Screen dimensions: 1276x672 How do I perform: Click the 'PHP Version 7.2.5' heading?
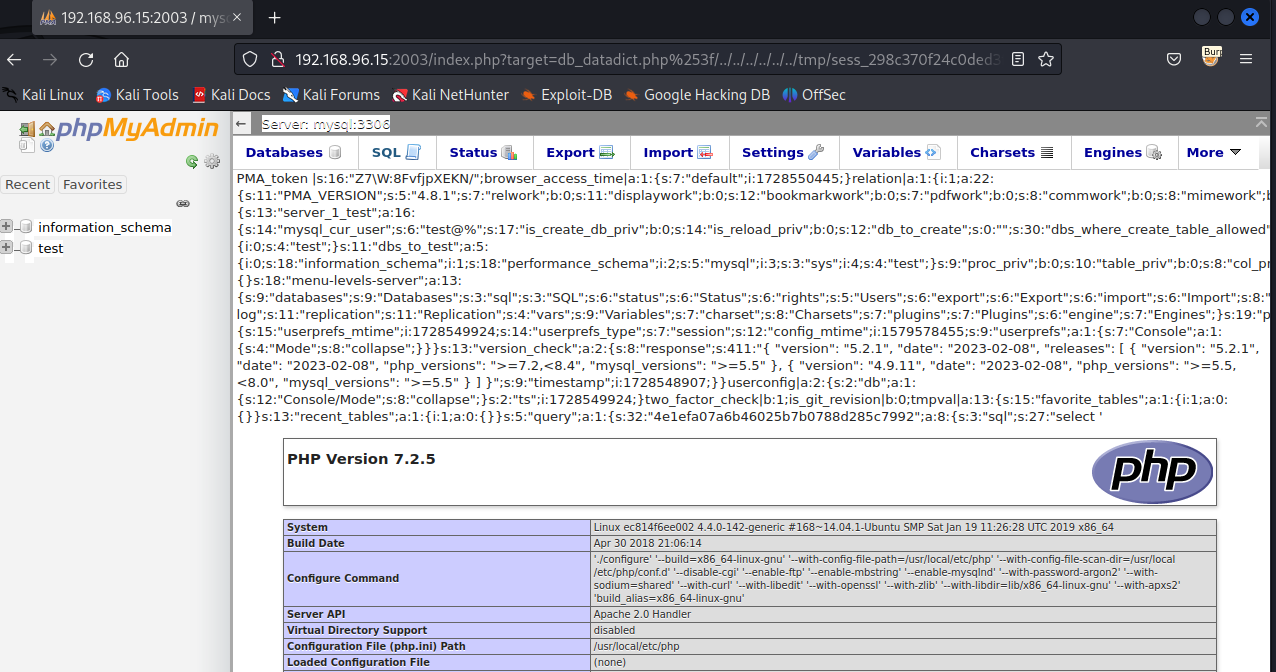361,459
